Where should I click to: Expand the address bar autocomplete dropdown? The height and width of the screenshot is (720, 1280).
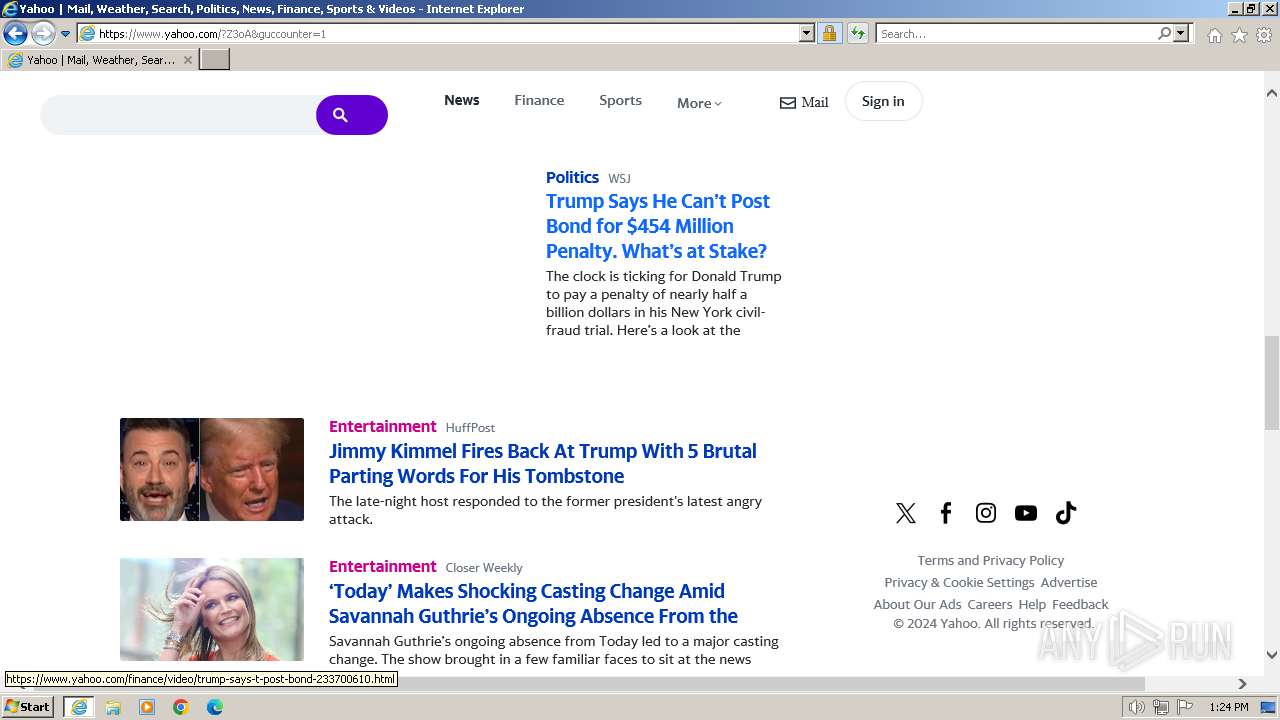(807, 33)
